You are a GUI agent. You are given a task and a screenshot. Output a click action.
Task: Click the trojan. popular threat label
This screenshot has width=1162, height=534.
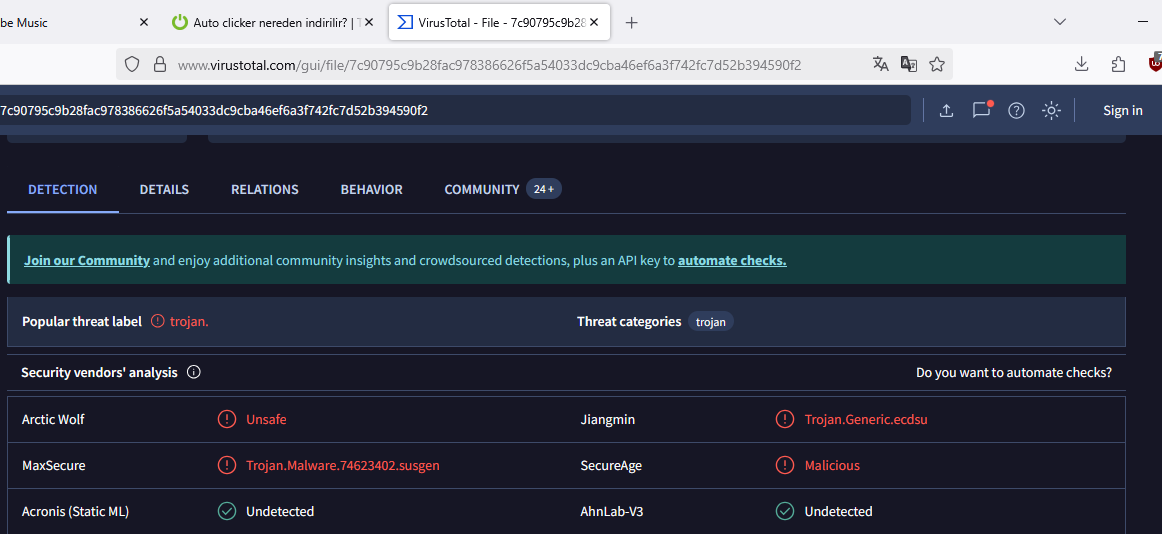point(189,321)
